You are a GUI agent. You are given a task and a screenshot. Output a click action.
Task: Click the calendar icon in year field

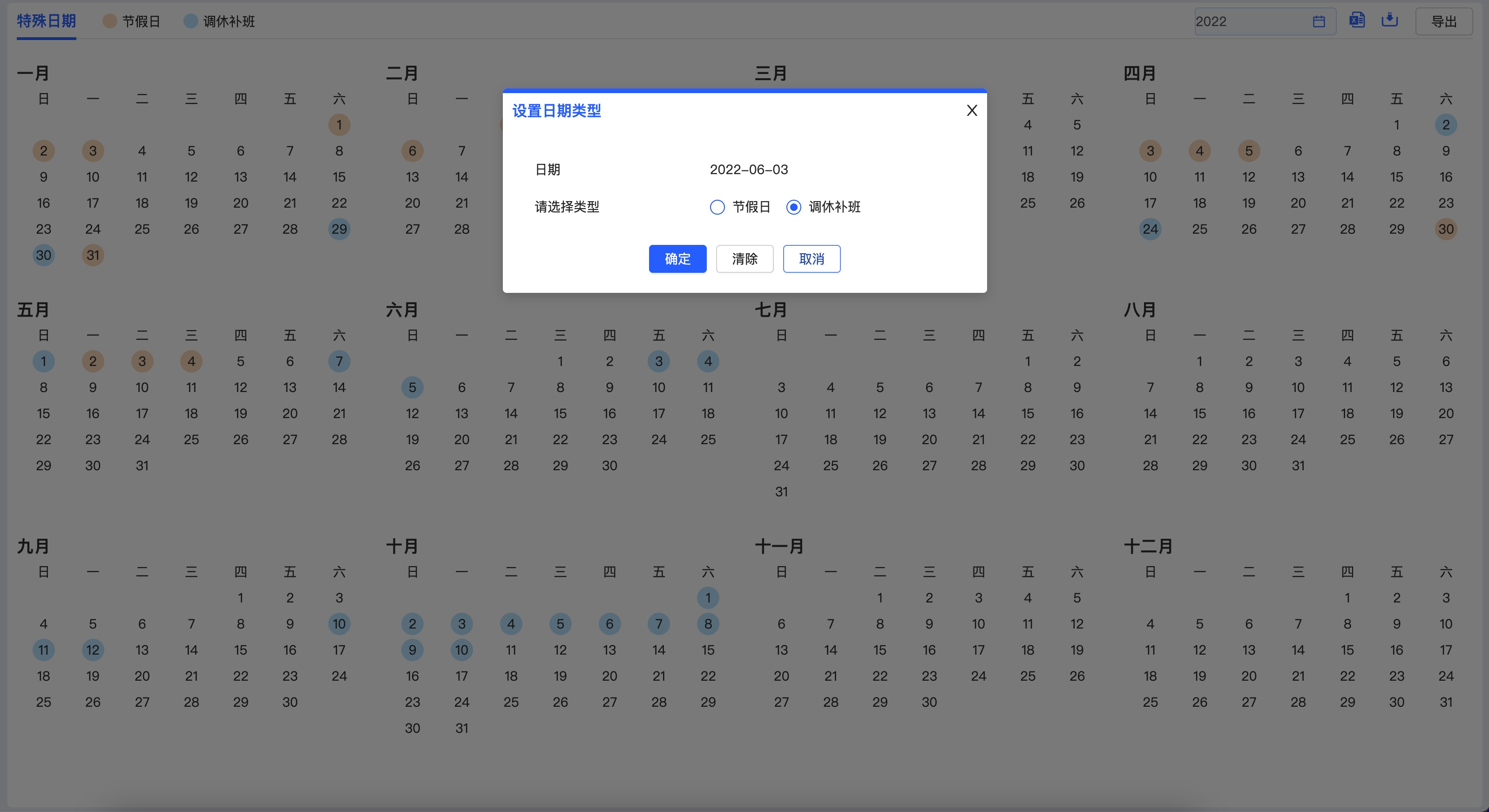(x=1319, y=21)
